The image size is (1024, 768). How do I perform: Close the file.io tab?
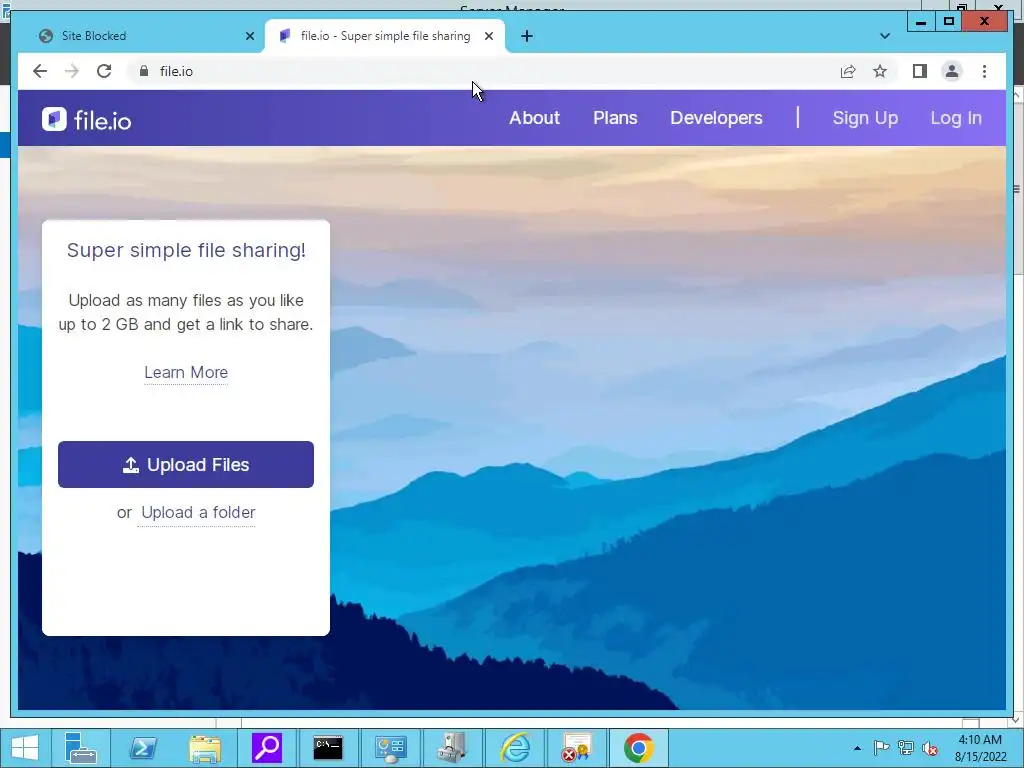coord(488,36)
